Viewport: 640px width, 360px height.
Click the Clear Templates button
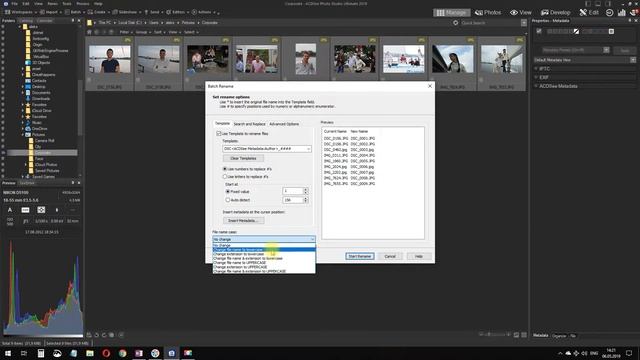click(x=243, y=158)
